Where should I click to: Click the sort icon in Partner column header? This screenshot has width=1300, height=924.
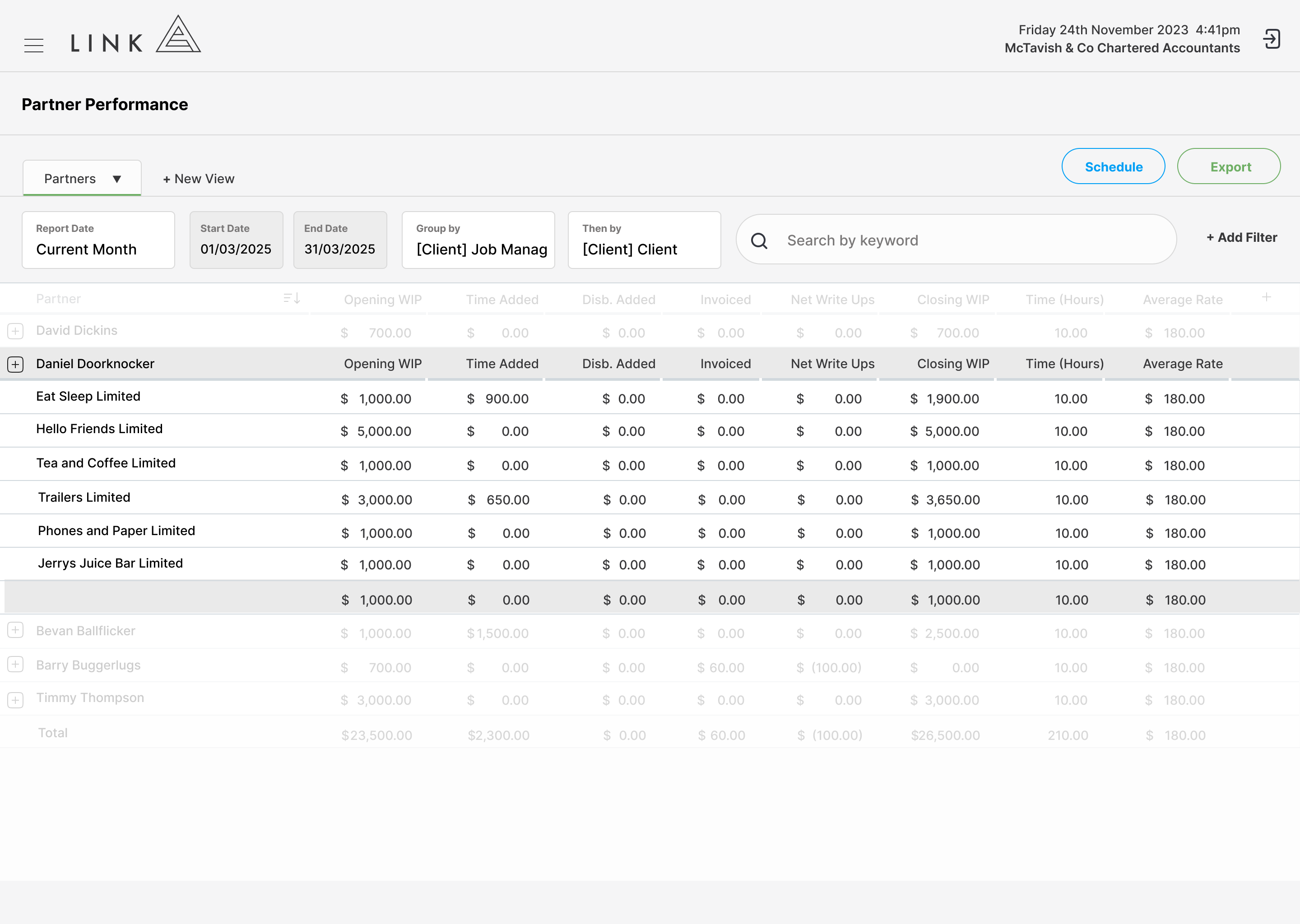292,298
